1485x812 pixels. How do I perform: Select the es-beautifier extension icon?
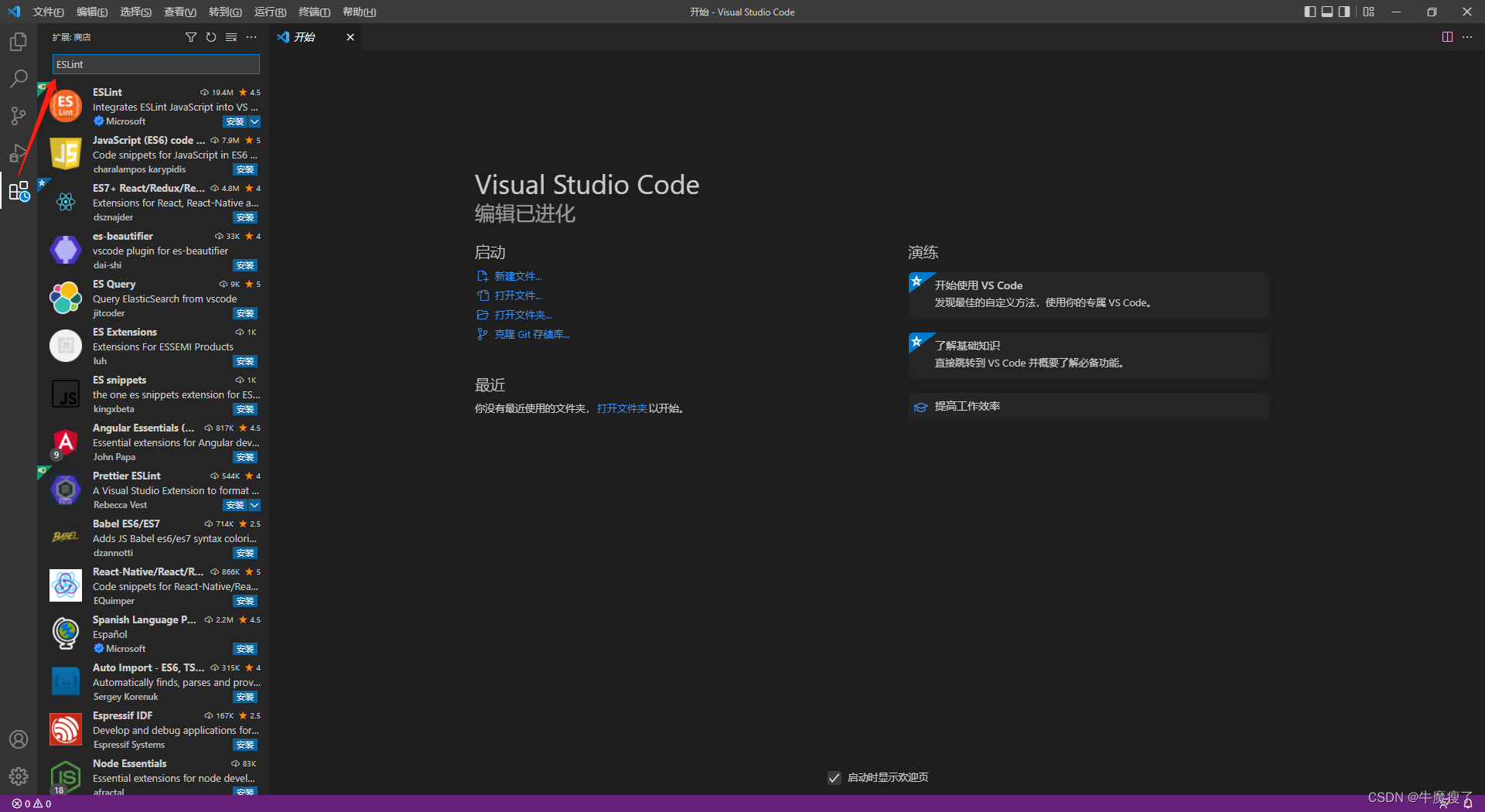(66, 250)
